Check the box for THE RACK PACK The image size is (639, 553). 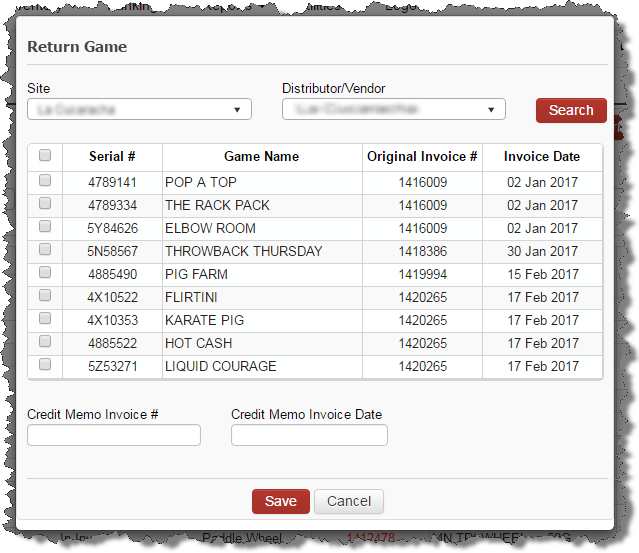coord(45,203)
